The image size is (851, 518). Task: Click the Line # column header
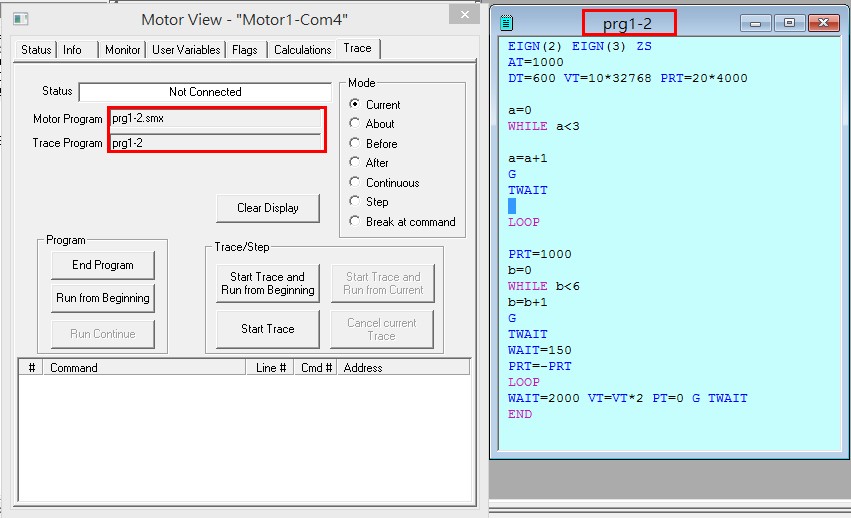coord(270,368)
